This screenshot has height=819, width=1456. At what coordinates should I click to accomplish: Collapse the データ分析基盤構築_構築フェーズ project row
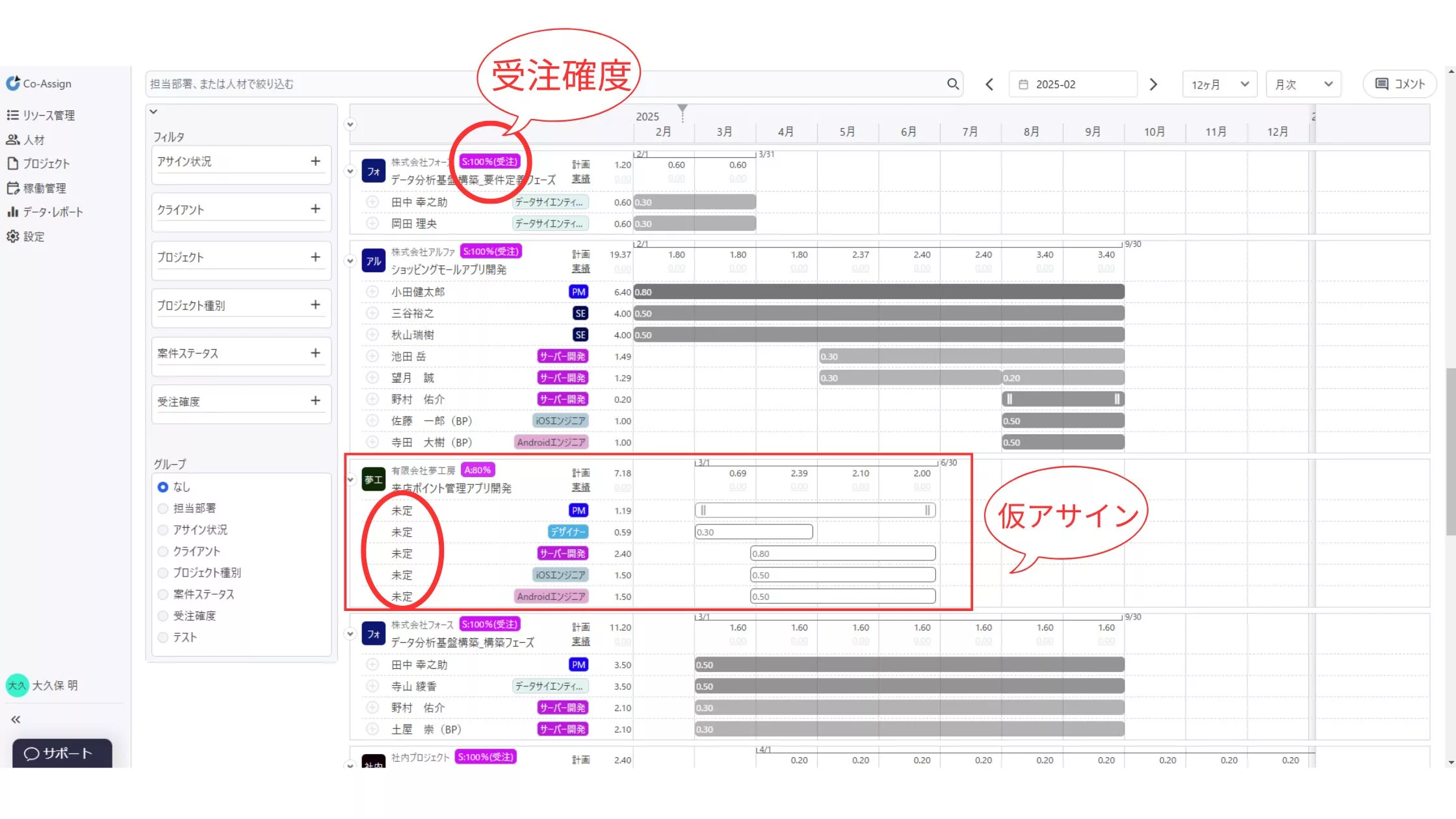[x=350, y=634]
